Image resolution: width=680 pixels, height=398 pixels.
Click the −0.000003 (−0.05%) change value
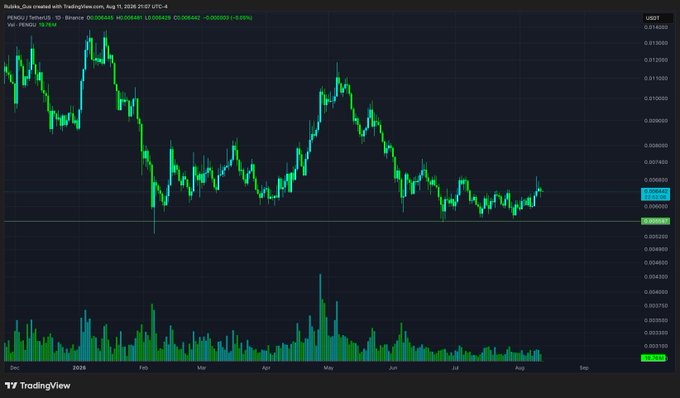coord(228,18)
